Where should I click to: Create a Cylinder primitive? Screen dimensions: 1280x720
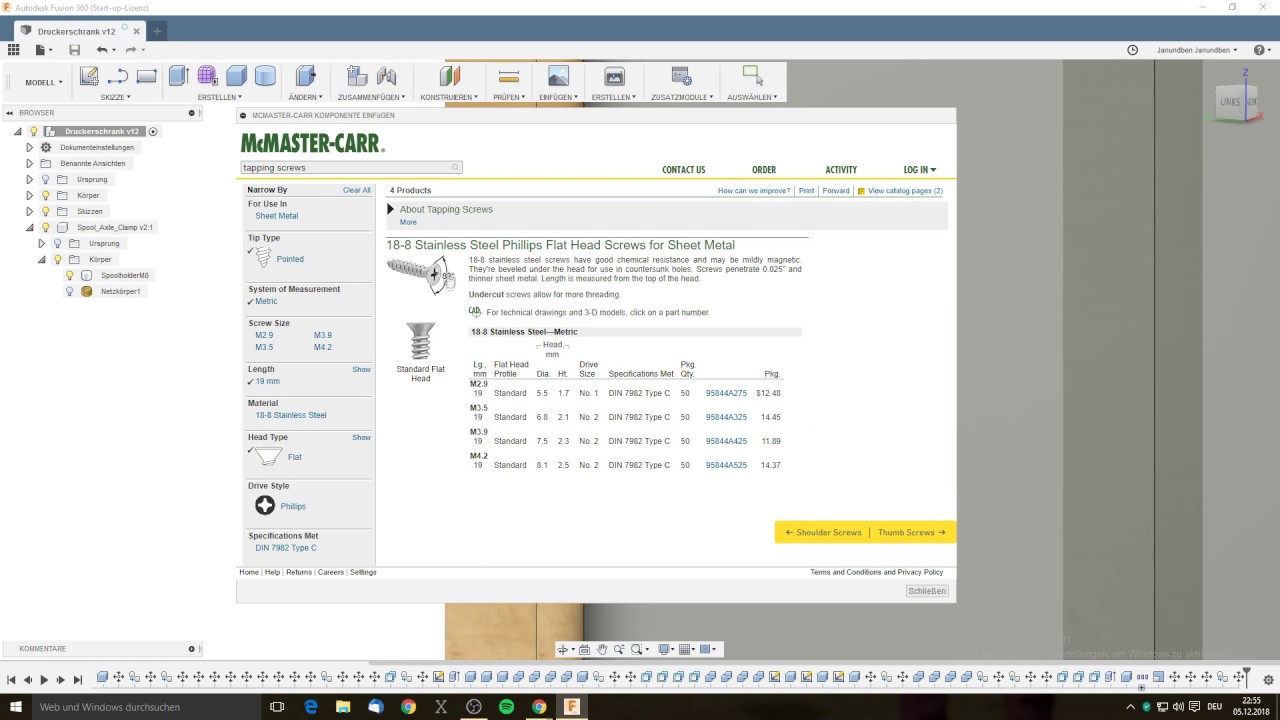pyautogui.click(x=265, y=76)
